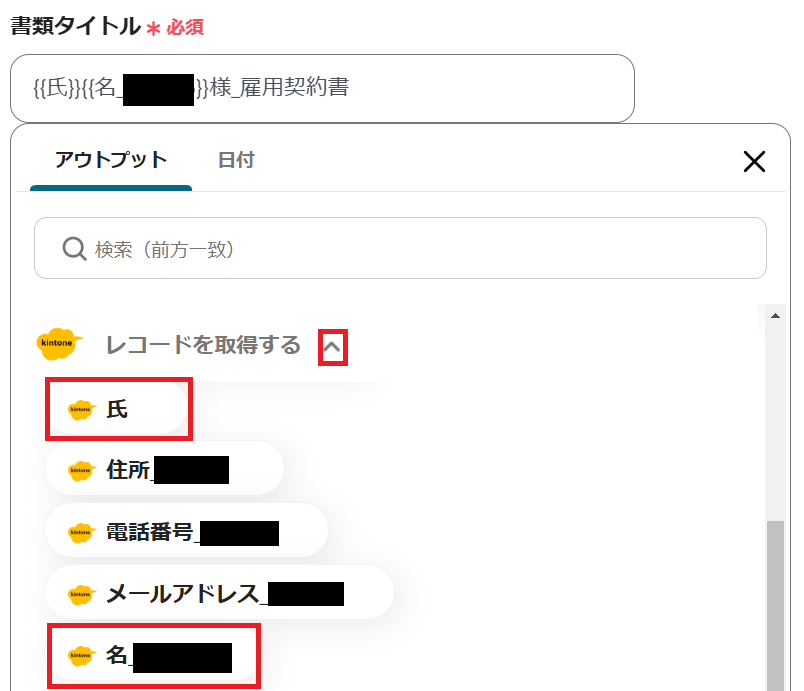Click the scrollbar up arrow

(x=775, y=316)
